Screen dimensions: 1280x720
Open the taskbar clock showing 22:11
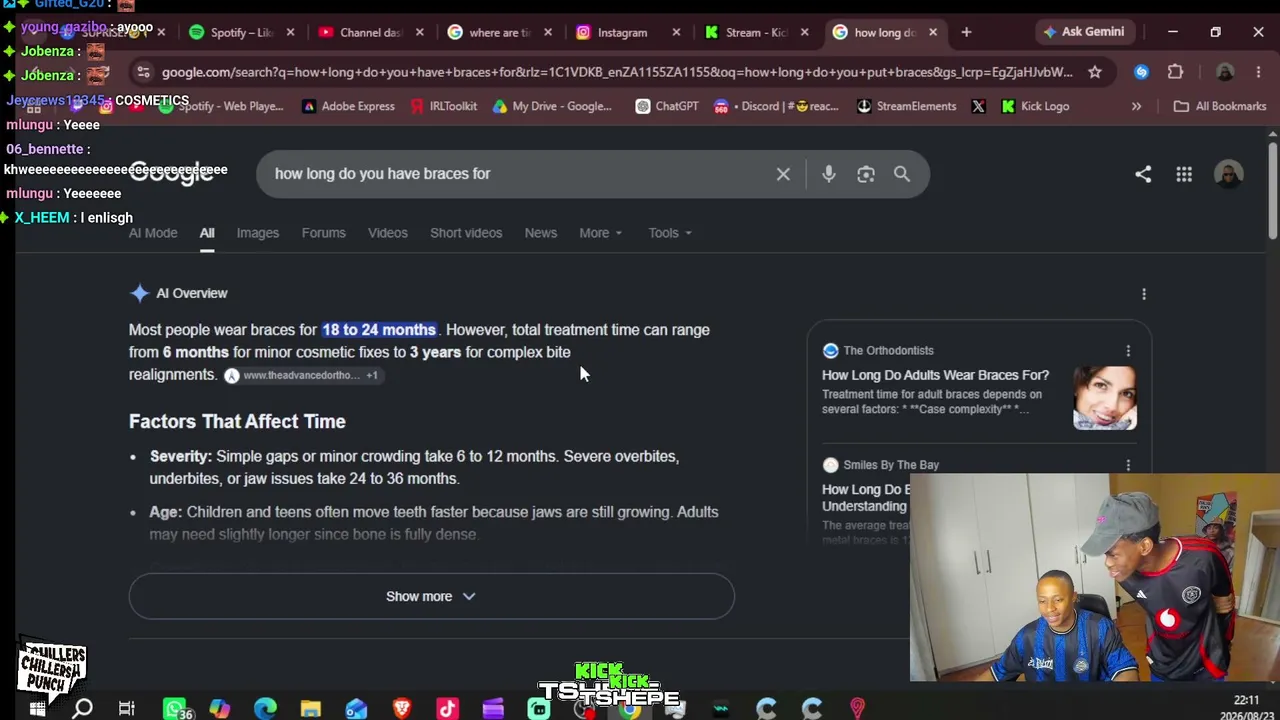tap(1246, 708)
